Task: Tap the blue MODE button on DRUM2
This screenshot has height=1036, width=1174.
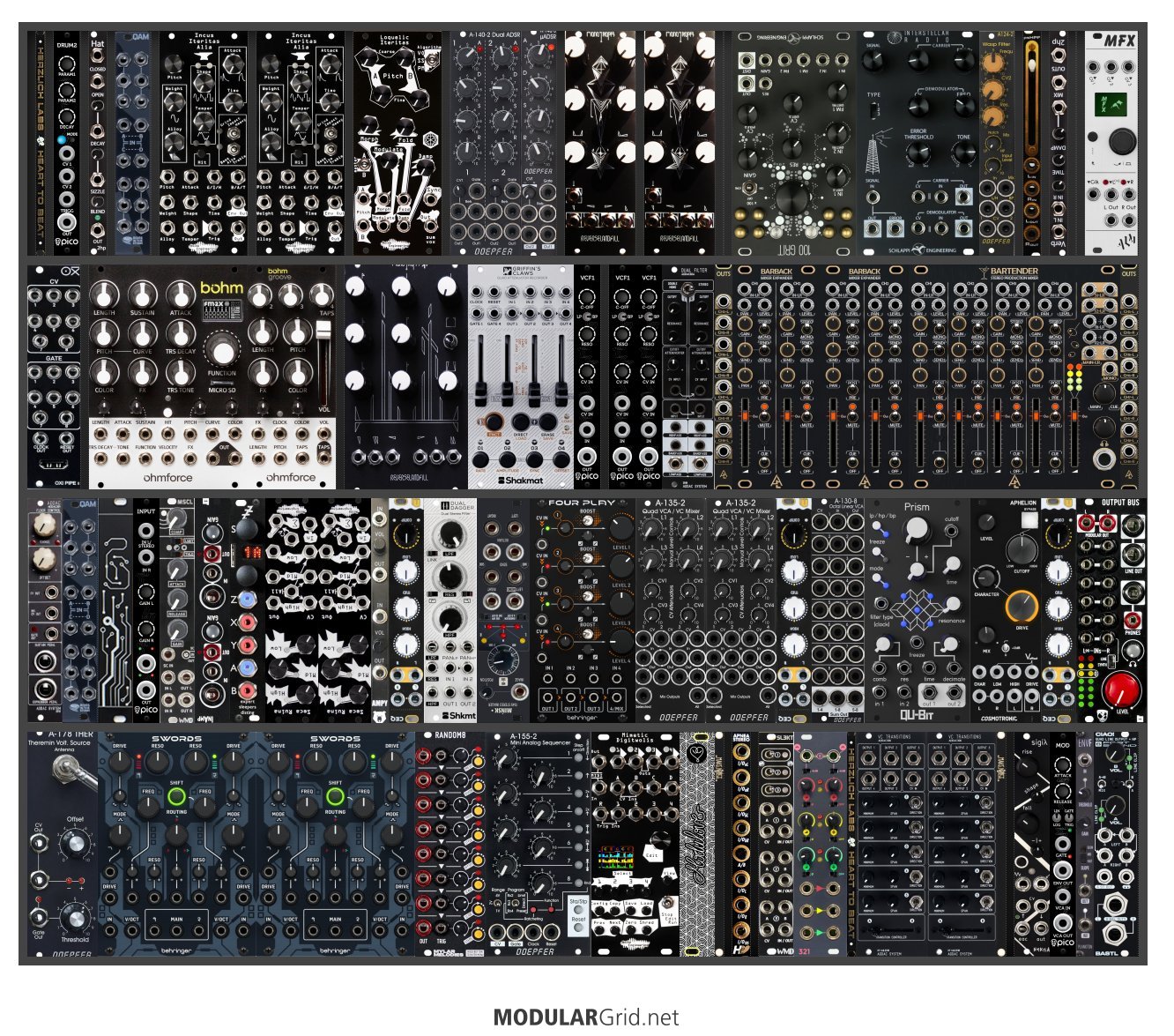Action: click(61, 140)
